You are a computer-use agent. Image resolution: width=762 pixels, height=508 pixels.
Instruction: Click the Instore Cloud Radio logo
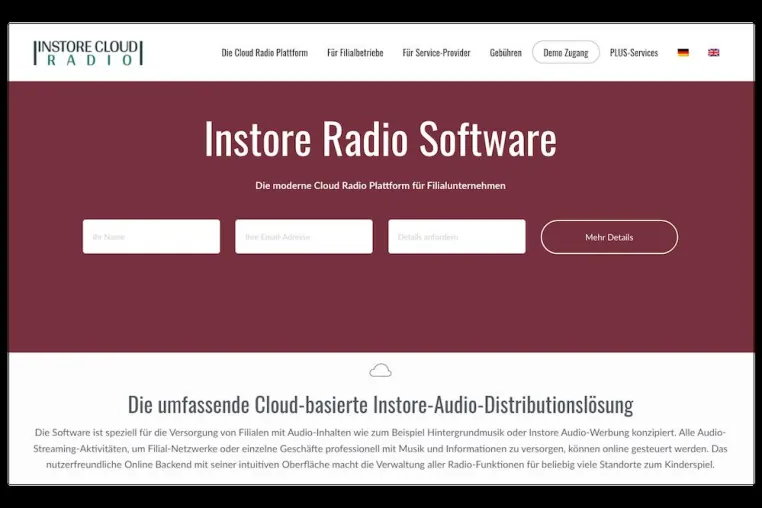click(88, 53)
